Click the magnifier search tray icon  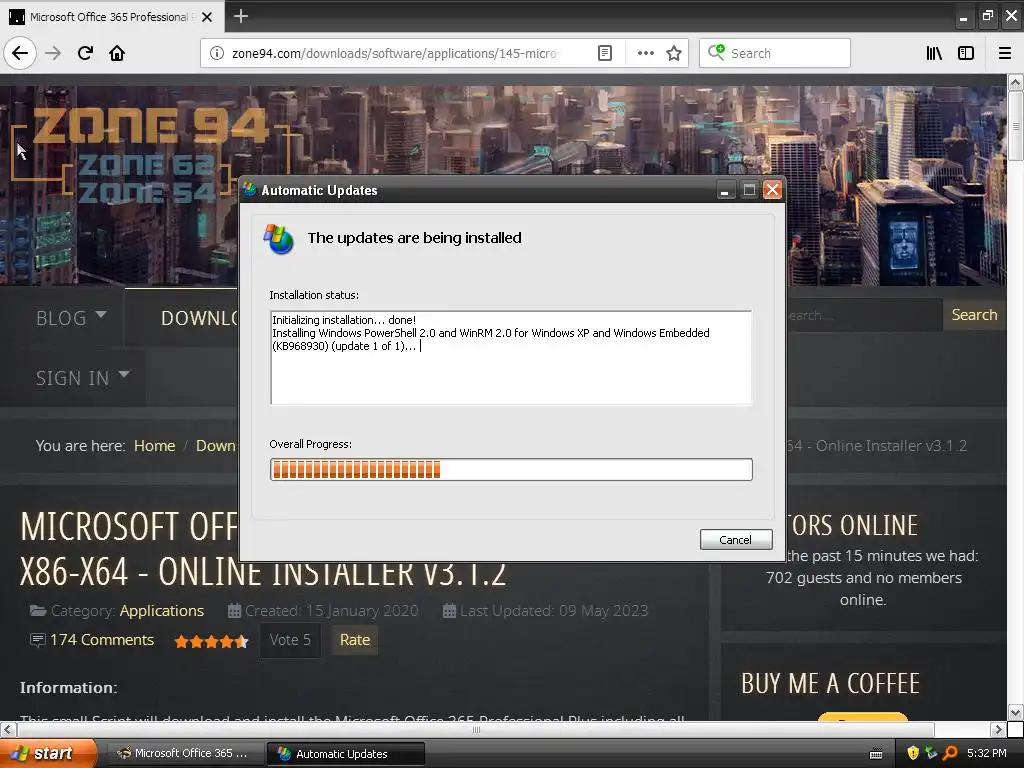pyautogui.click(x=950, y=753)
